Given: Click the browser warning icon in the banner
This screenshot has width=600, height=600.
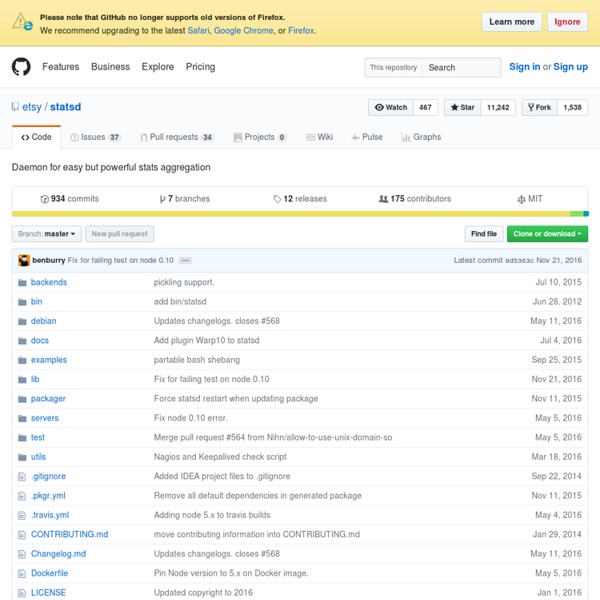Looking at the screenshot, I should 22,22.
